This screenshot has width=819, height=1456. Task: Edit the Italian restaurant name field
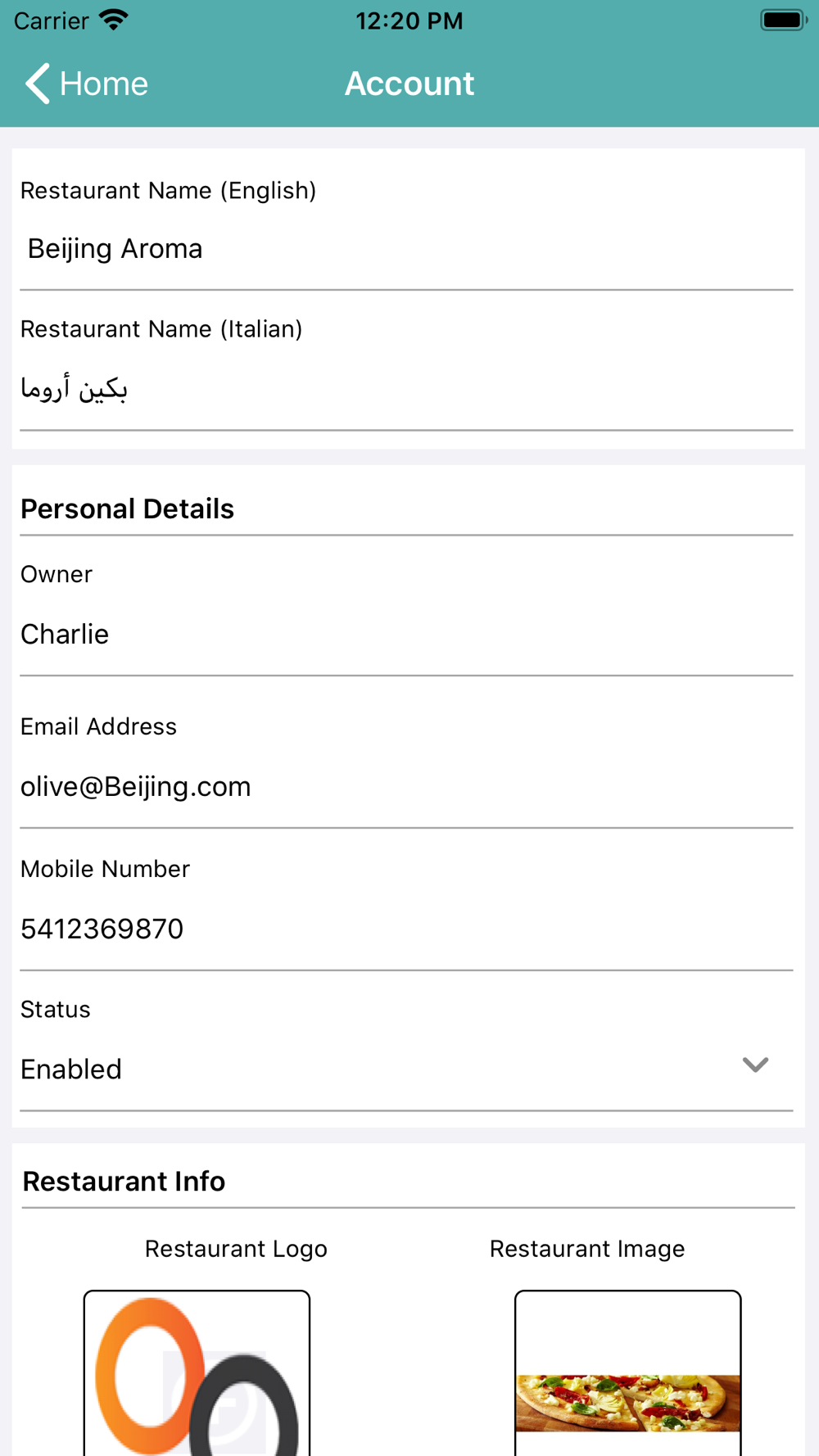click(406, 388)
